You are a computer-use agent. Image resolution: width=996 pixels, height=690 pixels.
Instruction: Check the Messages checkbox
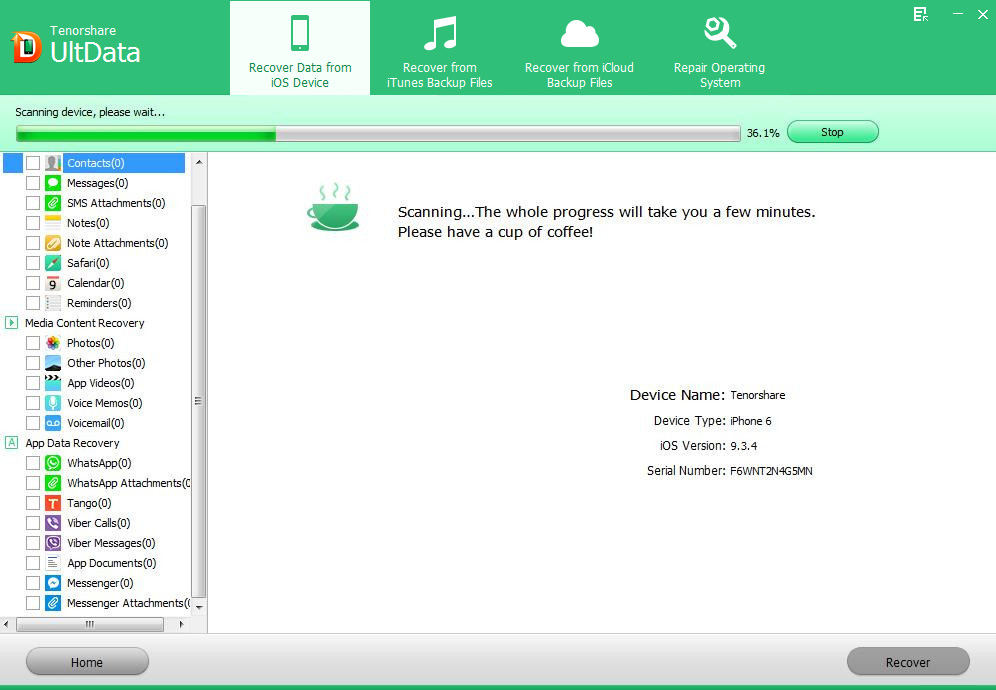(33, 183)
